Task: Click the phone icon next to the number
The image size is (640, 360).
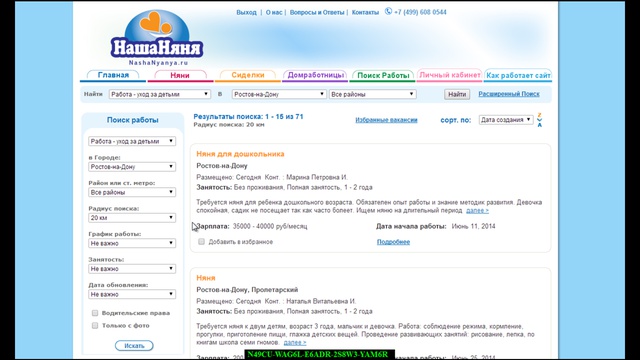Action: 388,11
